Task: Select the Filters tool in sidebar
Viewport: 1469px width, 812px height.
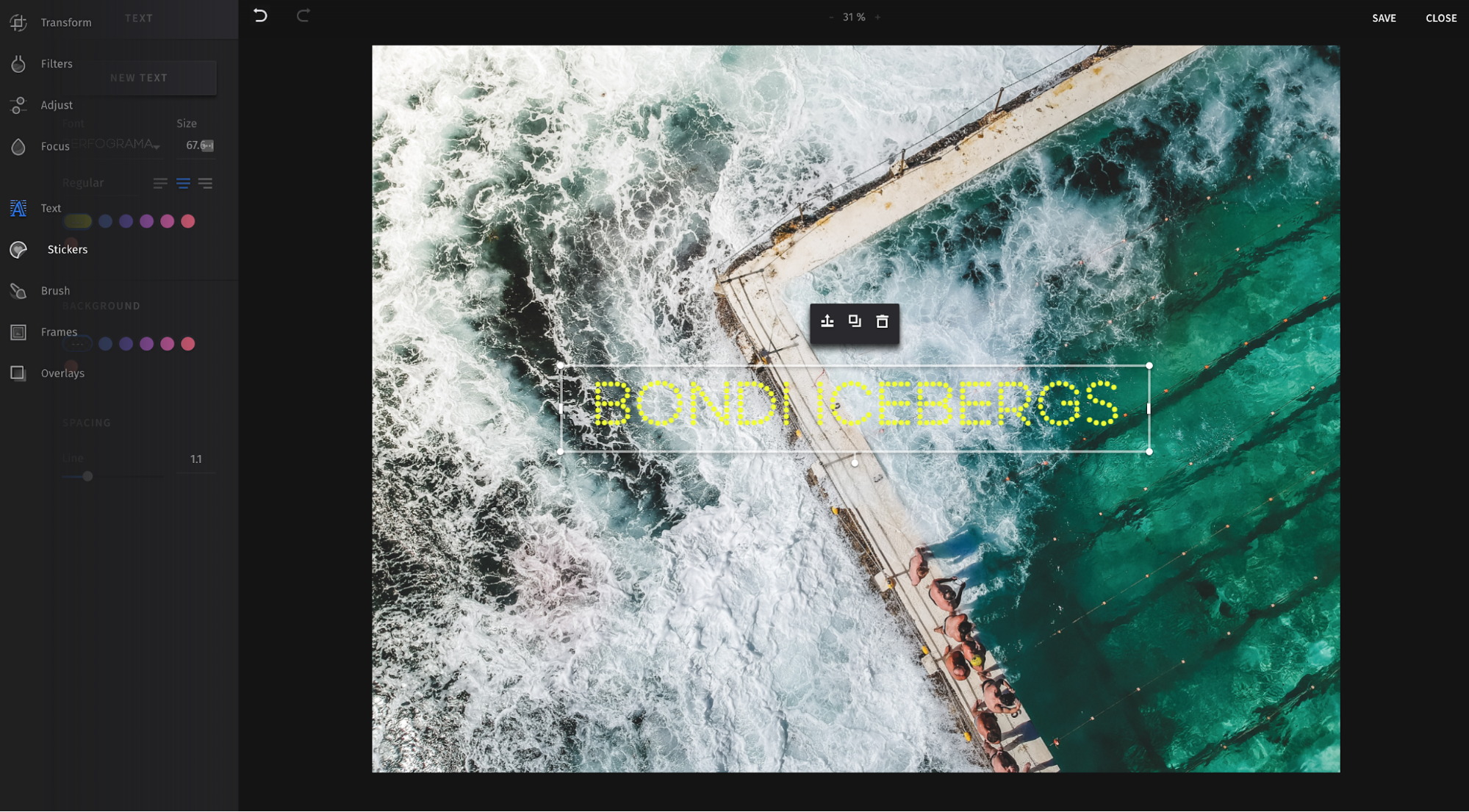Action: [56, 63]
